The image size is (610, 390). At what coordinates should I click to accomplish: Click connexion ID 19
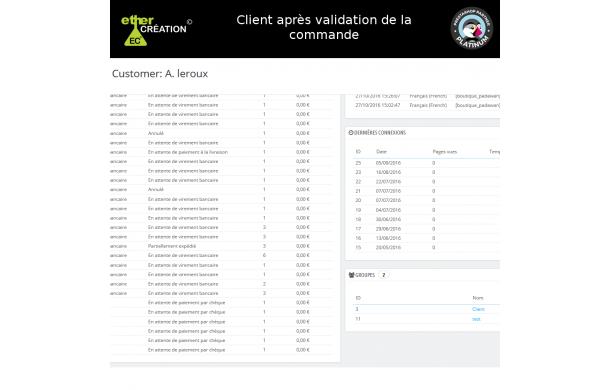tap(358, 210)
